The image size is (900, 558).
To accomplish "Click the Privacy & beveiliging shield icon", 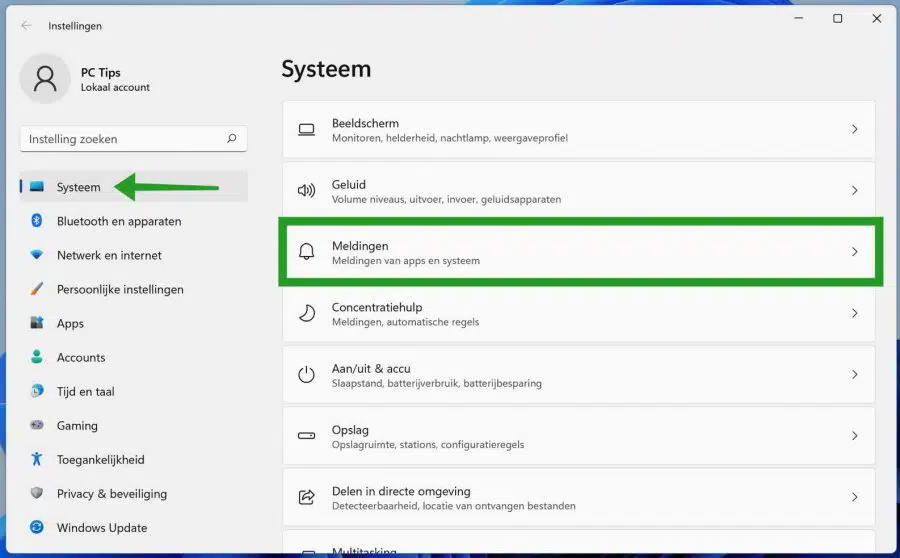I will (x=37, y=493).
